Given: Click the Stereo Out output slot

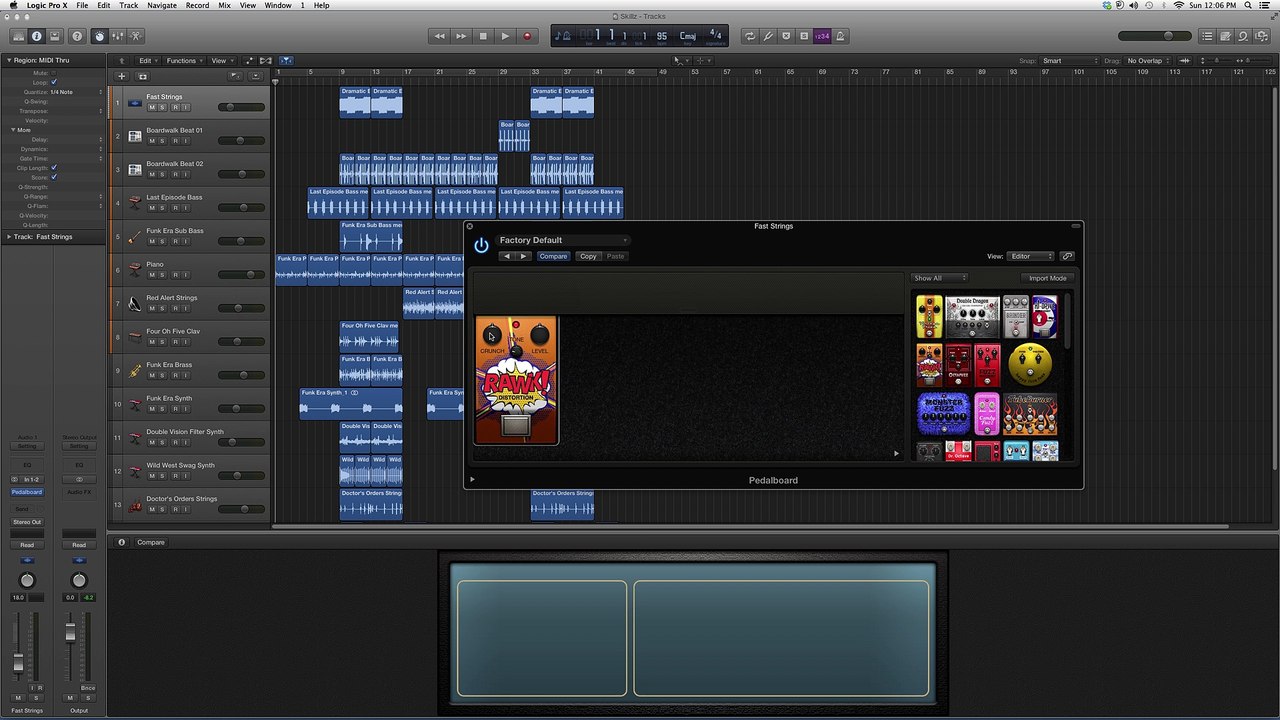Looking at the screenshot, I should [x=27, y=522].
